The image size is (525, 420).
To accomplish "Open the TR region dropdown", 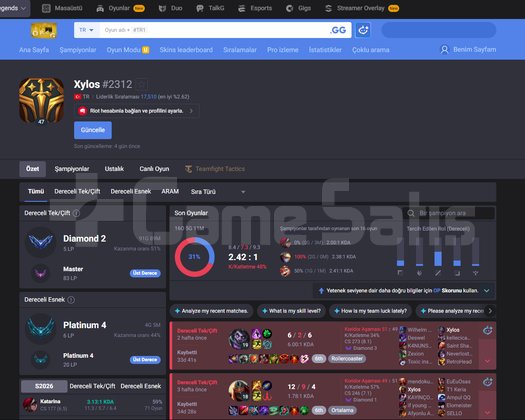I will (86, 30).
